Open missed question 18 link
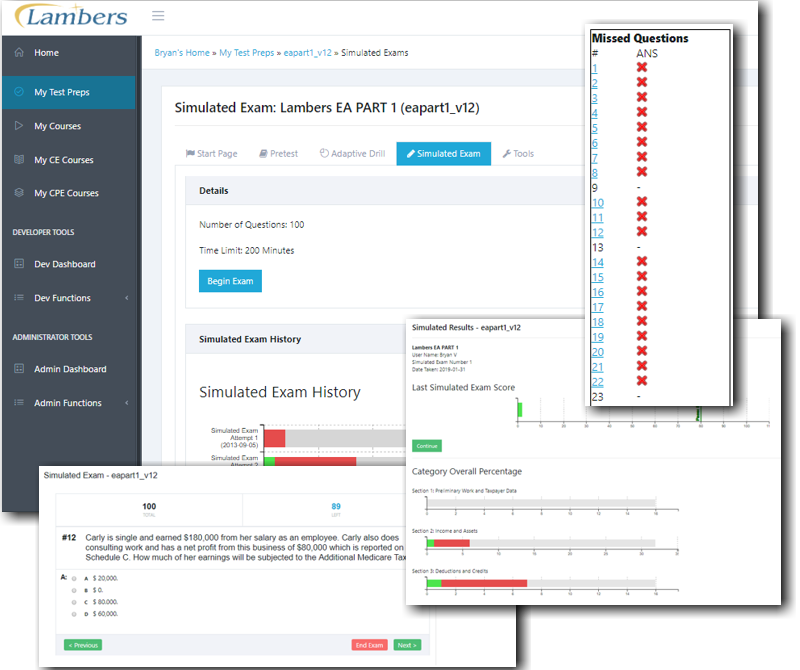800x670 pixels. coord(597,322)
